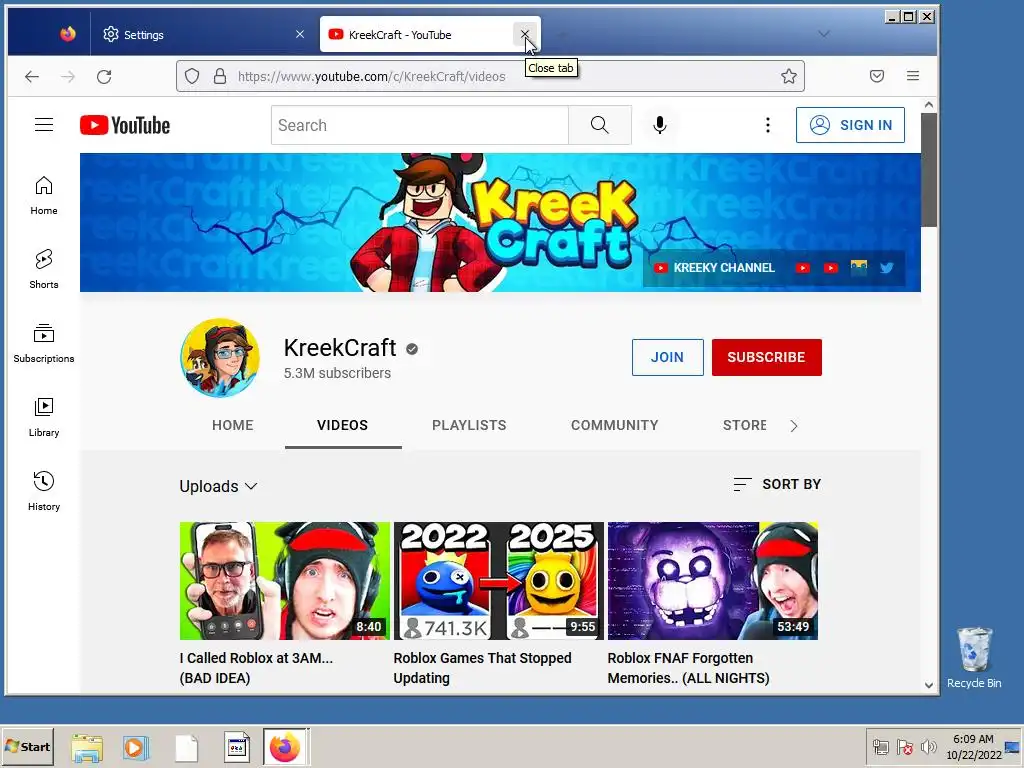This screenshot has width=1024, height=768.
Task: Click the JOIN button
Action: tap(667, 357)
